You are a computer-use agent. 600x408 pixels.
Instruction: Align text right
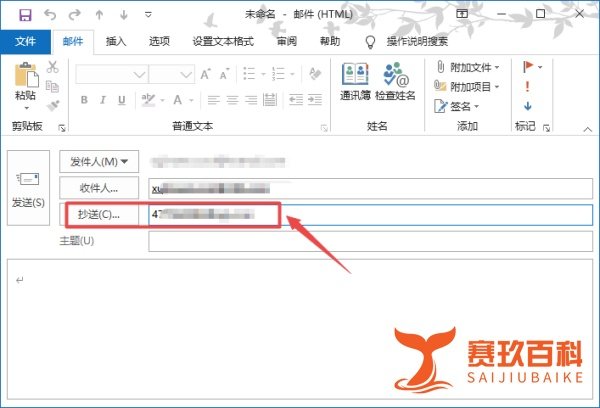[x=251, y=100]
